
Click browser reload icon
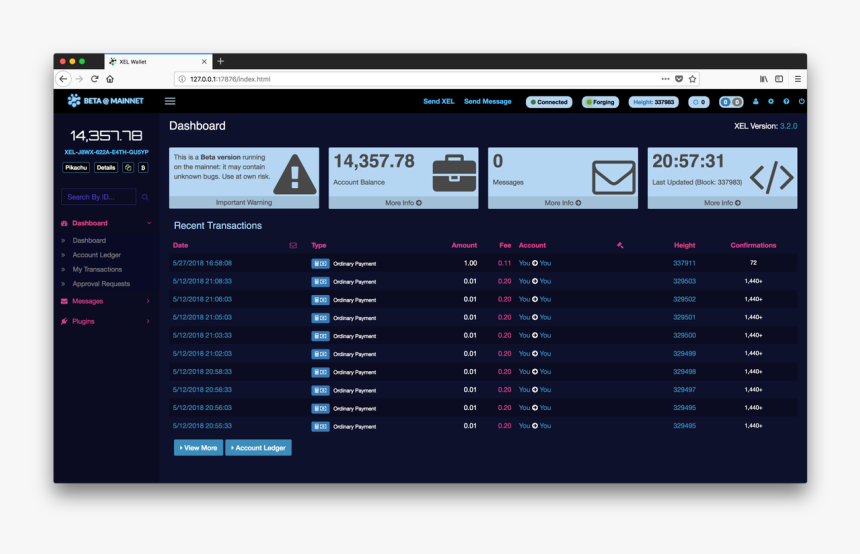tap(94, 79)
